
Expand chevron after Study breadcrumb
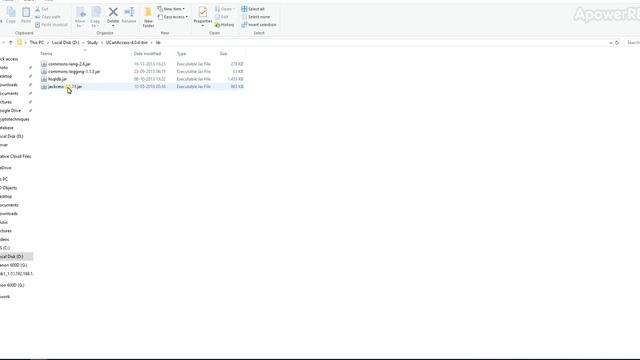[x=102, y=42]
